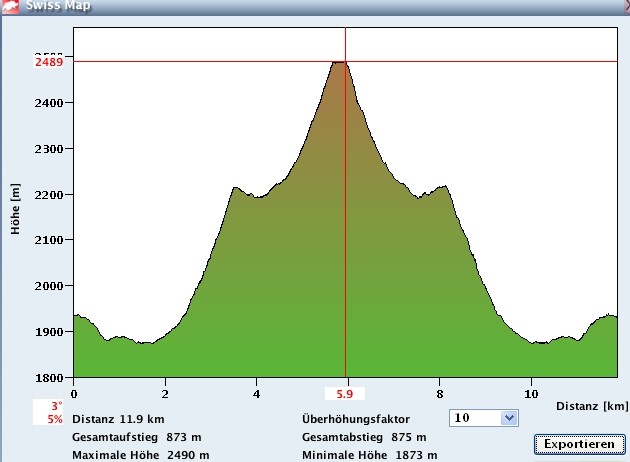This screenshot has height=462, width=630.
Task: Click the Minimale Höhe 1873 m statistic
Action: pyautogui.click(x=370, y=455)
